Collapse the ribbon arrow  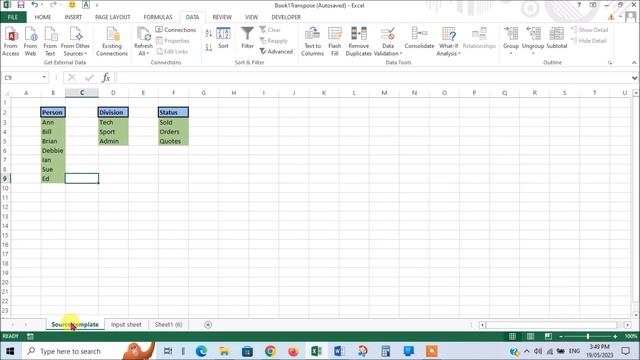point(634,63)
